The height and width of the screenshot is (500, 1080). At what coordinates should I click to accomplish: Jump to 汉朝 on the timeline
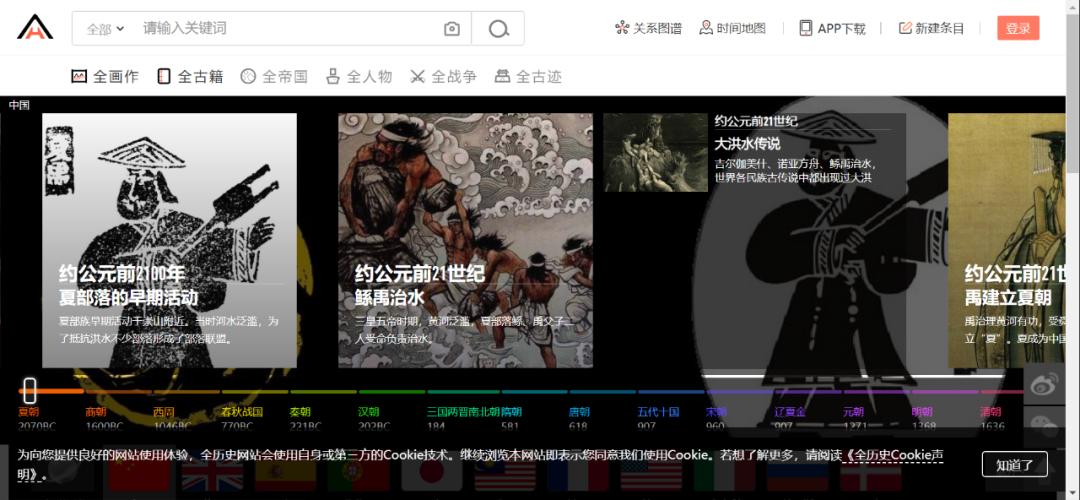pyautogui.click(x=368, y=412)
